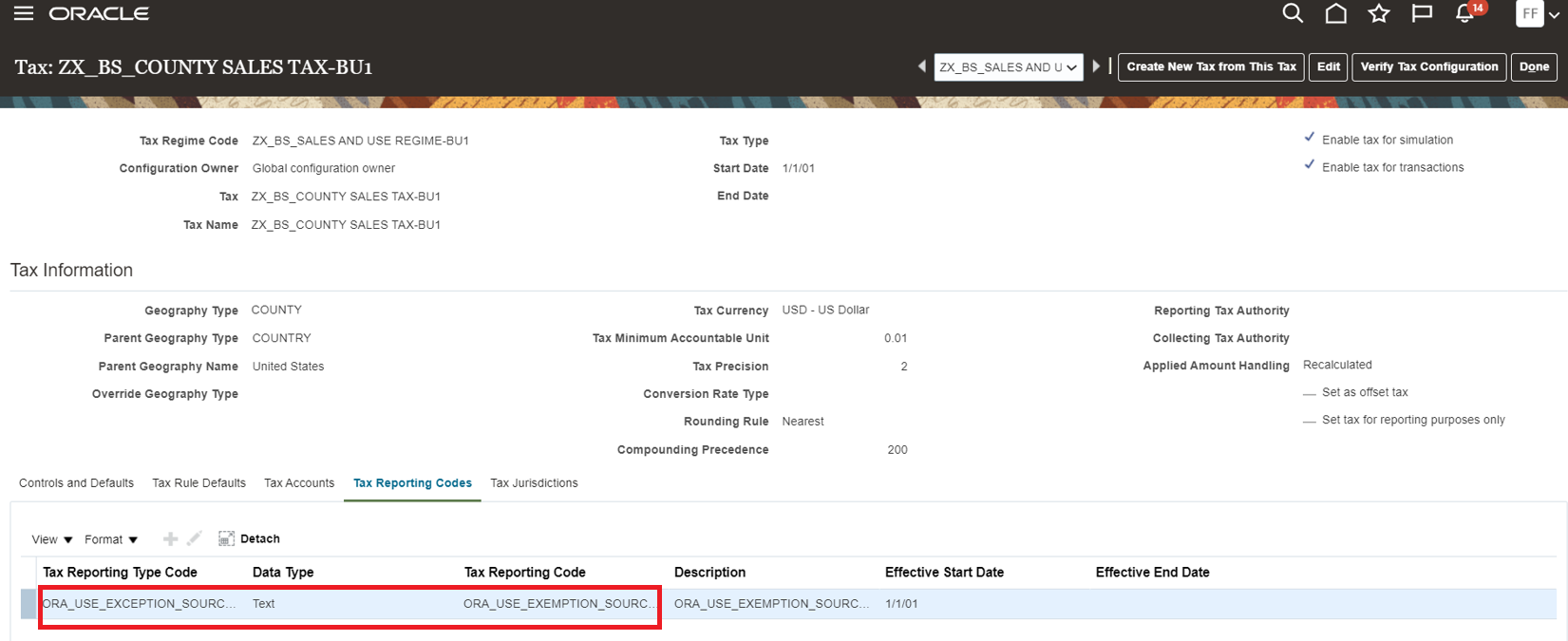
Task: Toggle Enable tax for simulation checkbox
Action: coord(1310,139)
